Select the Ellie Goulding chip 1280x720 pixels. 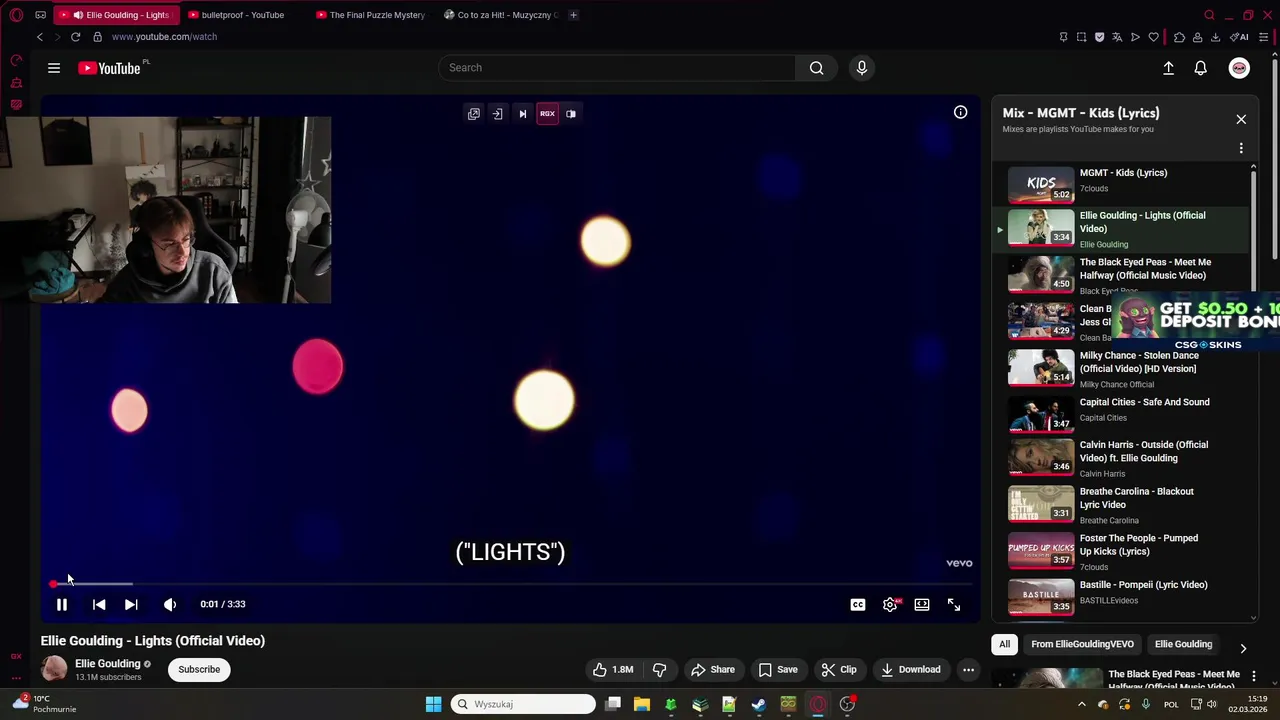(x=1183, y=644)
